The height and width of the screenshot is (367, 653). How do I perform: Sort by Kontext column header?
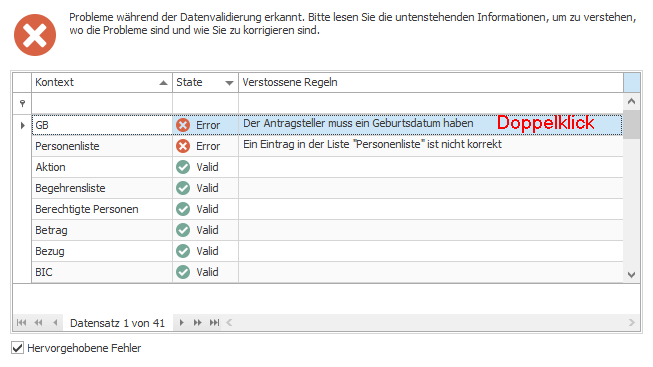pyautogui.click(x=102, y=82)
